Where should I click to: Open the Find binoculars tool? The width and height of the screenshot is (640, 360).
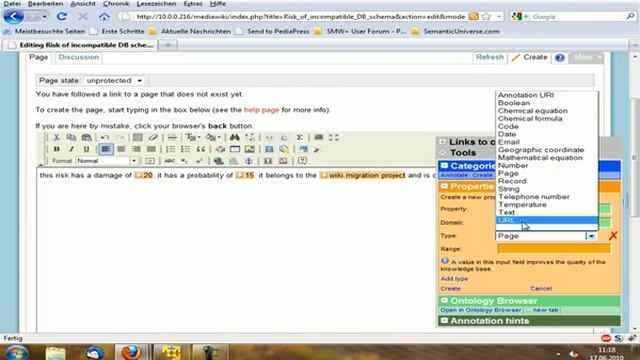pyautogui.click(x=234, y=138)
